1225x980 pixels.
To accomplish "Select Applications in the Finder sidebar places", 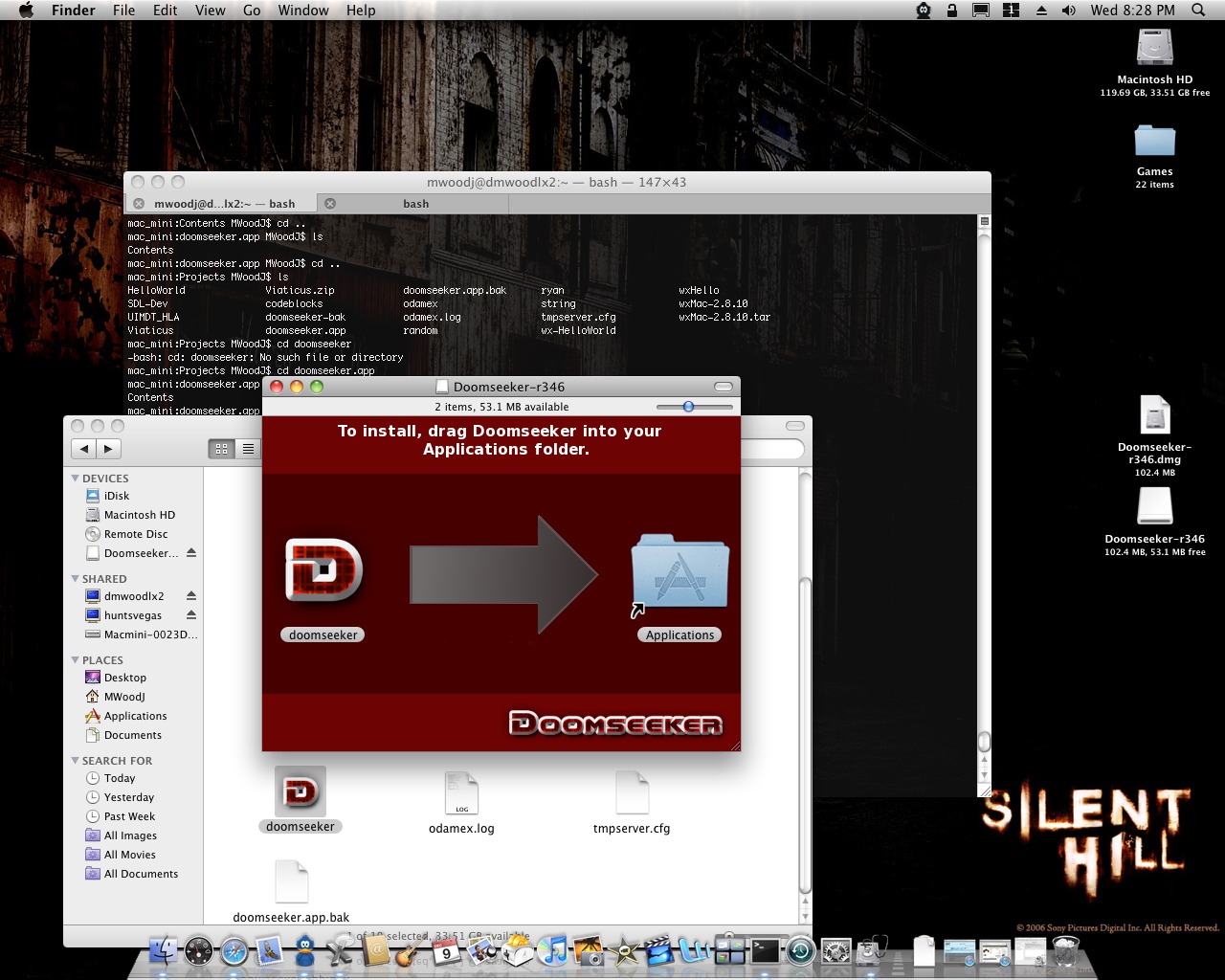I will (x=135, y=716).
